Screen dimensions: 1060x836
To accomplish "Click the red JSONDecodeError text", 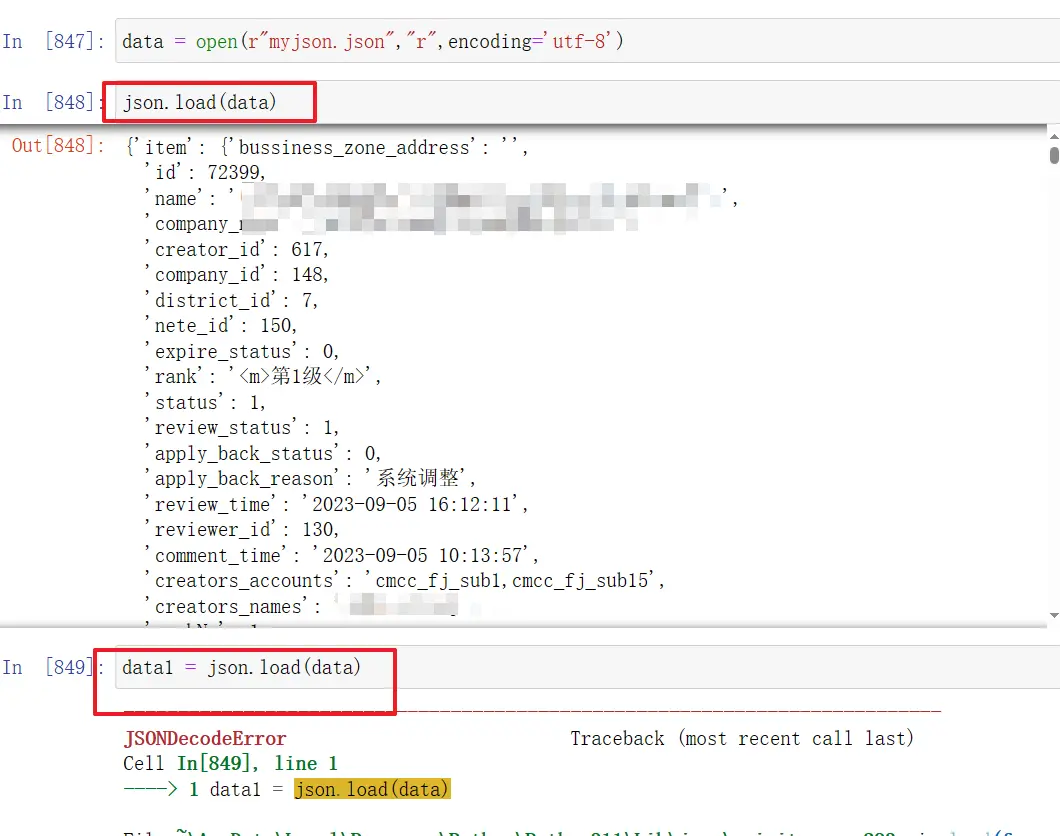I will point(204,739).
